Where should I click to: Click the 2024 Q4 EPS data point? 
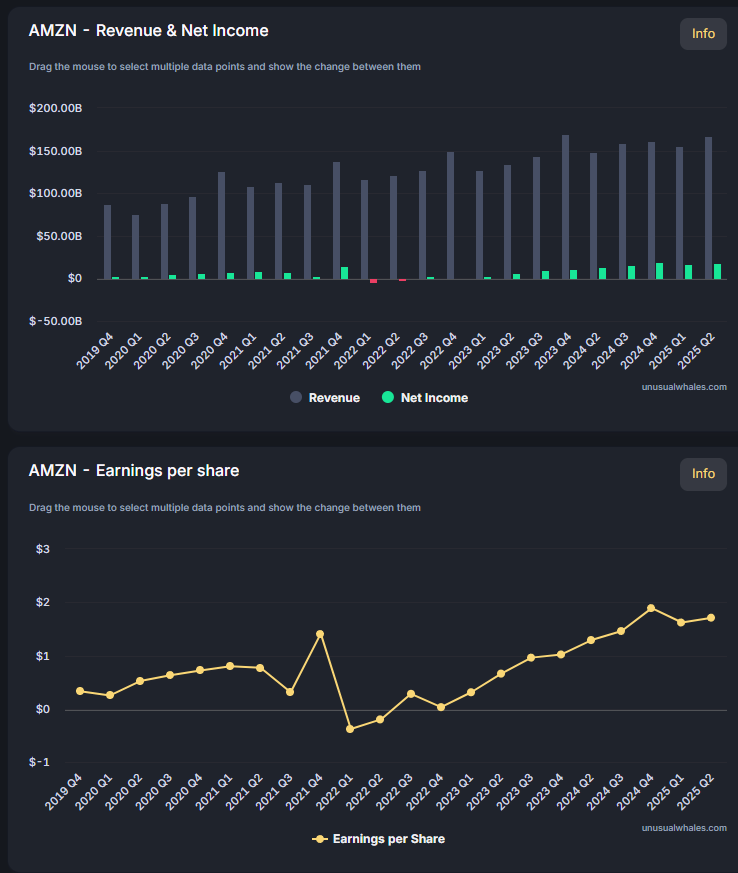[651, 608]
